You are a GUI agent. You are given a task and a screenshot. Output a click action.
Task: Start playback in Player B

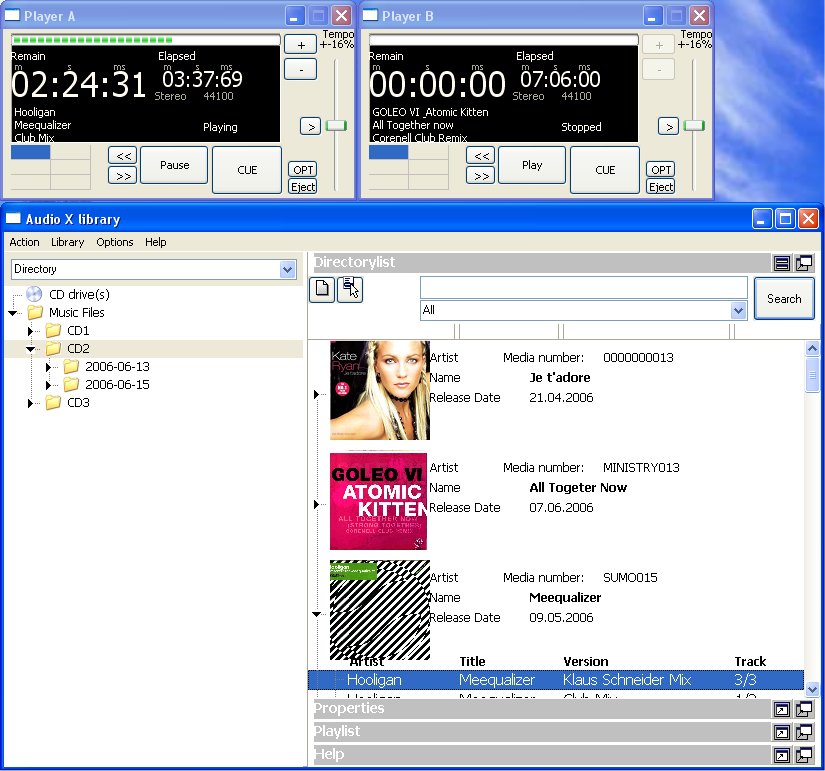(532, 165)
